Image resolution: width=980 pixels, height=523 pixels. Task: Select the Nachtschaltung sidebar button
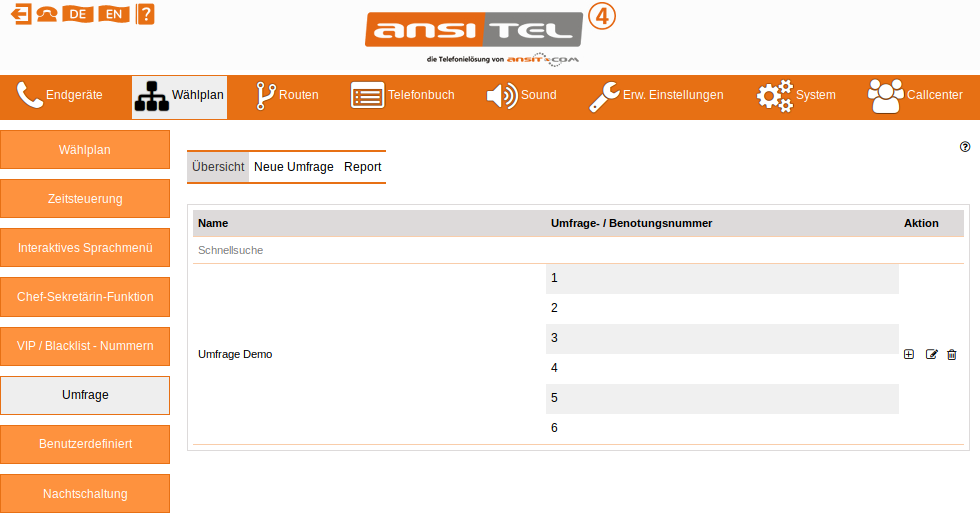[85, 494]
